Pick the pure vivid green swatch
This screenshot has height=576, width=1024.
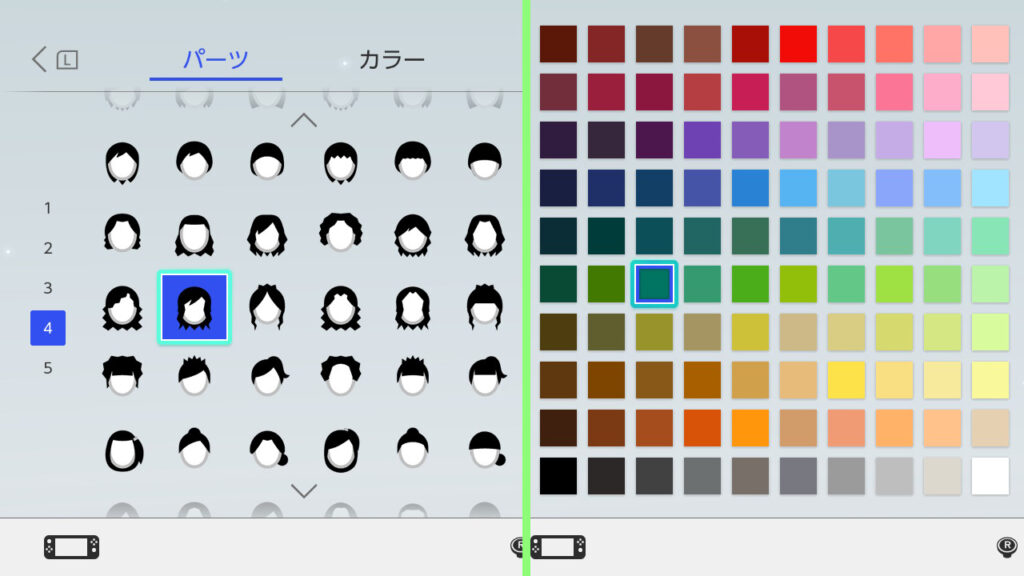coord(750,284)
